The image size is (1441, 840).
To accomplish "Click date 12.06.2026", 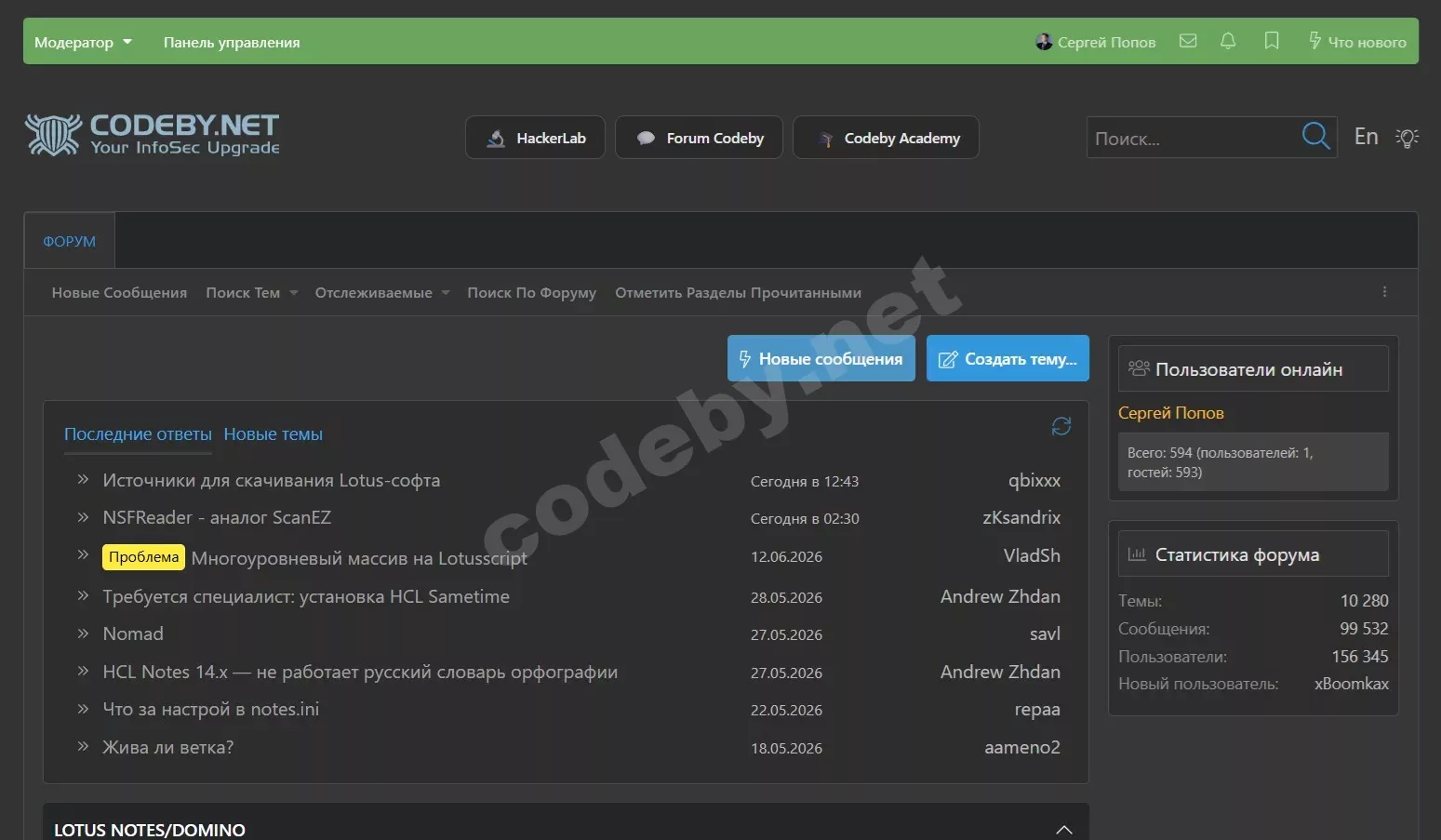I will pyautogui.click(x=786, y=556).
